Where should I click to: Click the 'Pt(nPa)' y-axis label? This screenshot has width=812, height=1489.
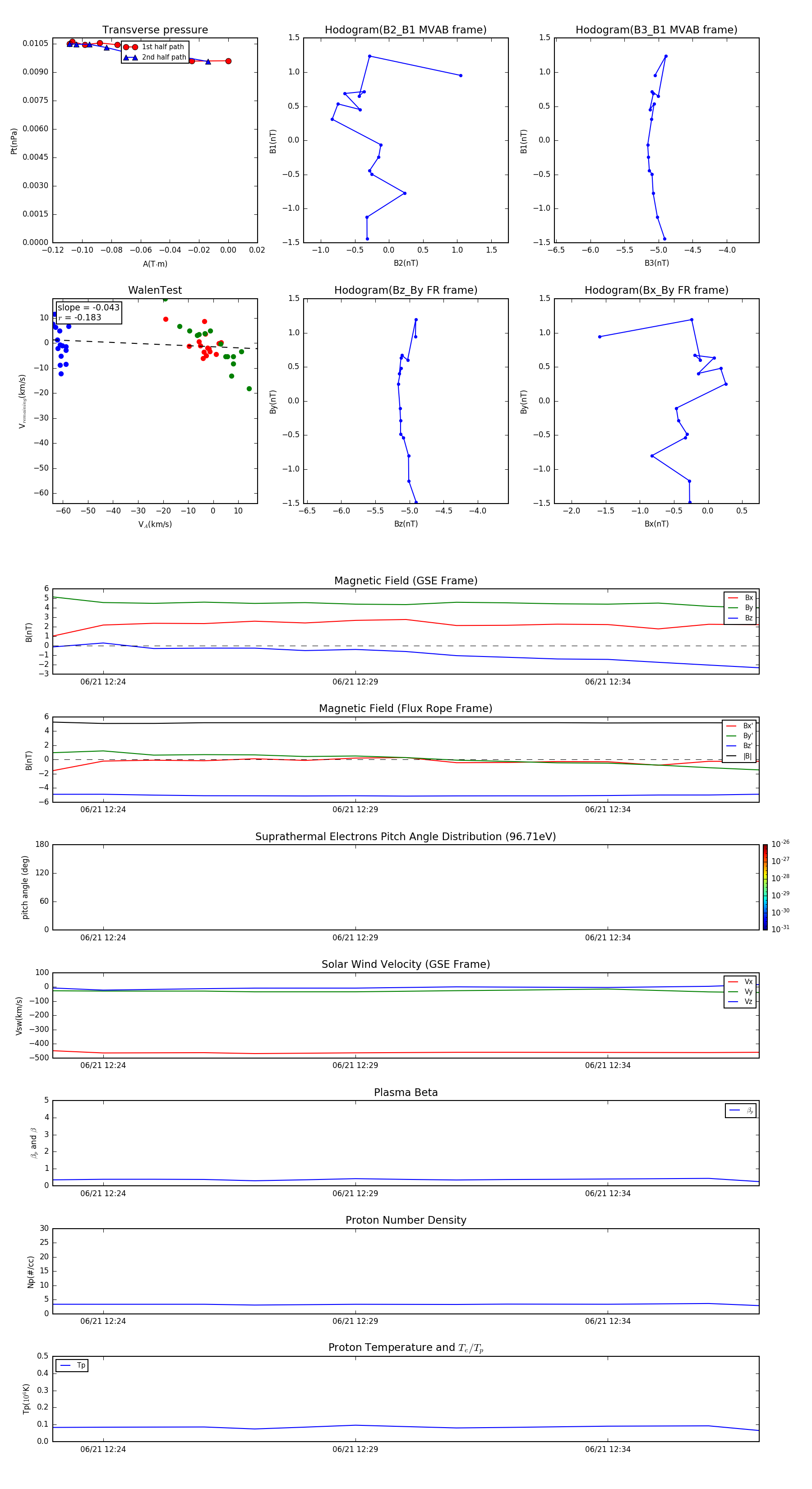(x=14, y=141)
